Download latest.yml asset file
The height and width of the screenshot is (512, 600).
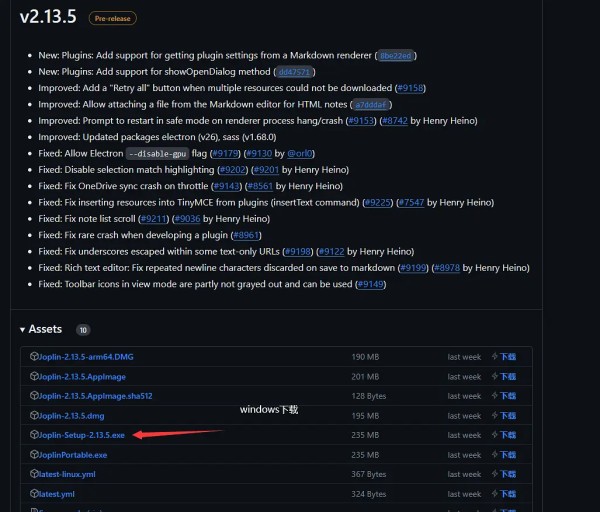pos(57,494)
